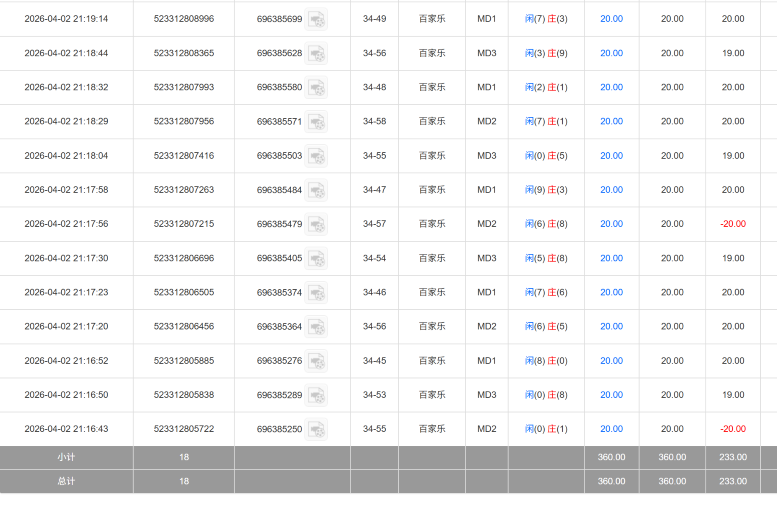Click the 总计 grand total row label

point(66,481)
